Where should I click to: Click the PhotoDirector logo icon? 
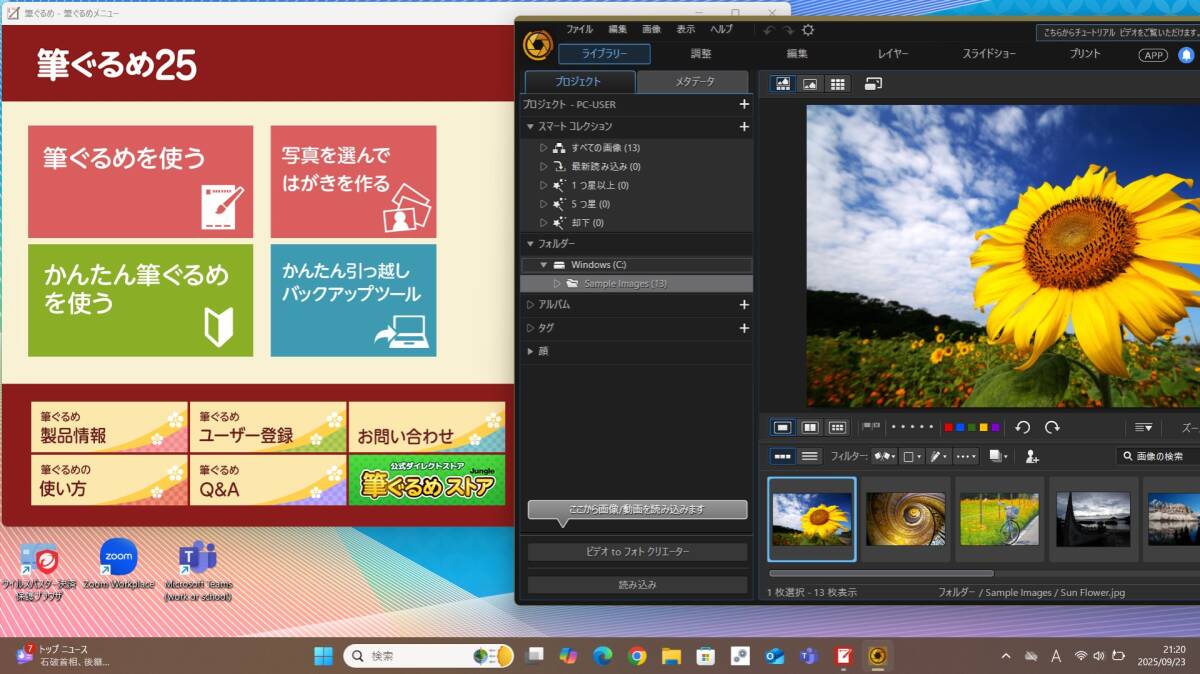[537, 45]
